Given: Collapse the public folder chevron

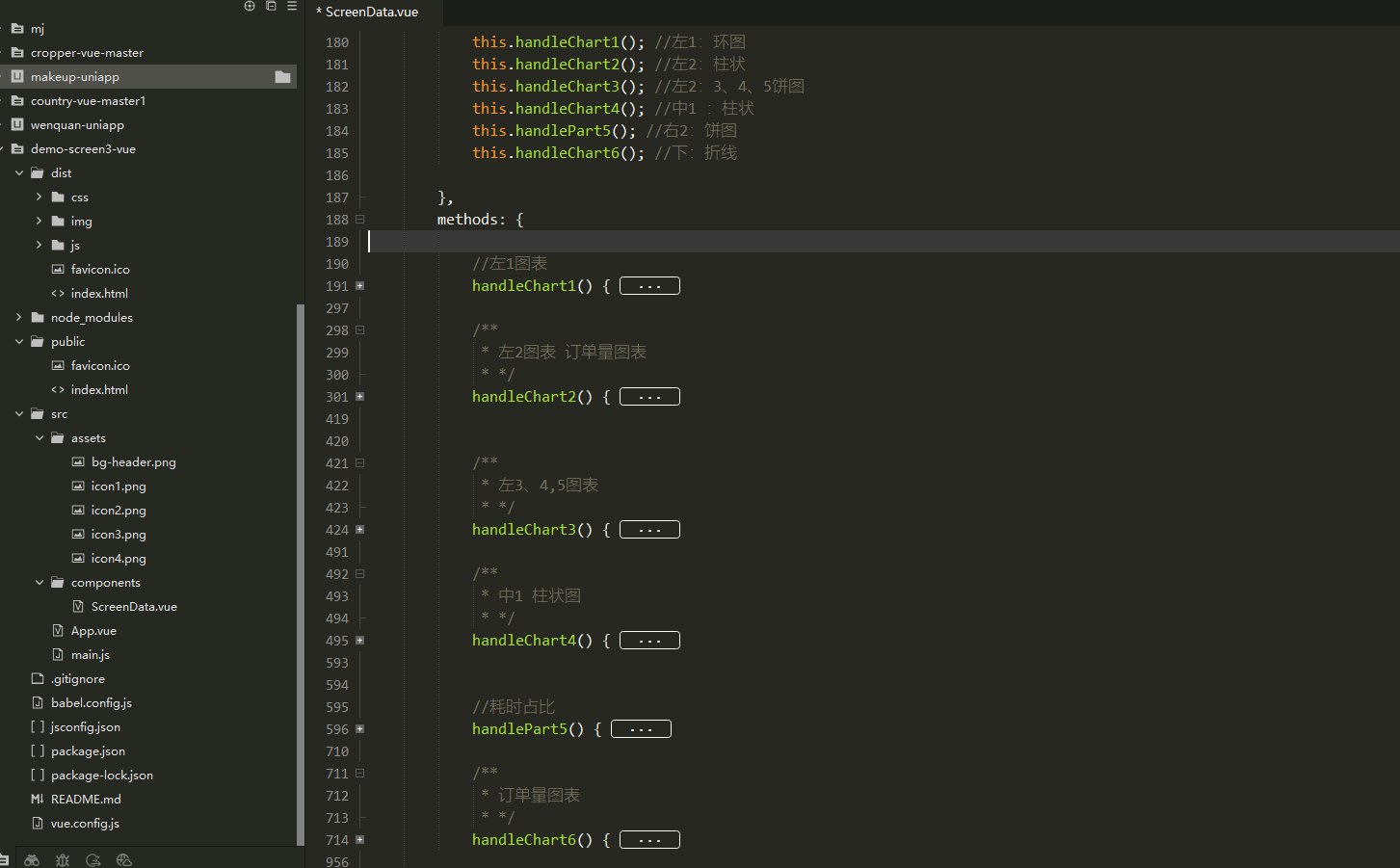Looking at the screenshot, I should [19, 342].
